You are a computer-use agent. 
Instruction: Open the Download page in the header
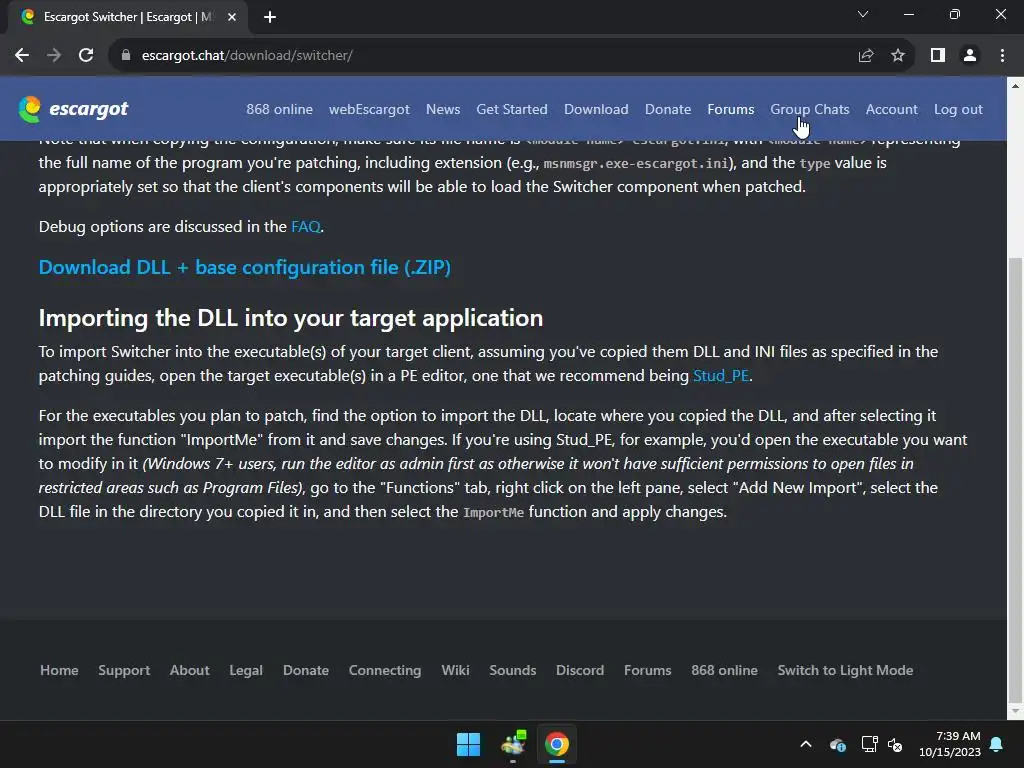596,109
